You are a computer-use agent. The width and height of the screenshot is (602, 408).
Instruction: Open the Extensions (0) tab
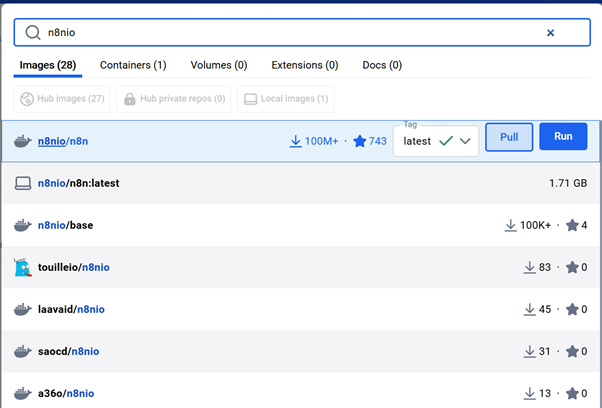tap(305, 65)
